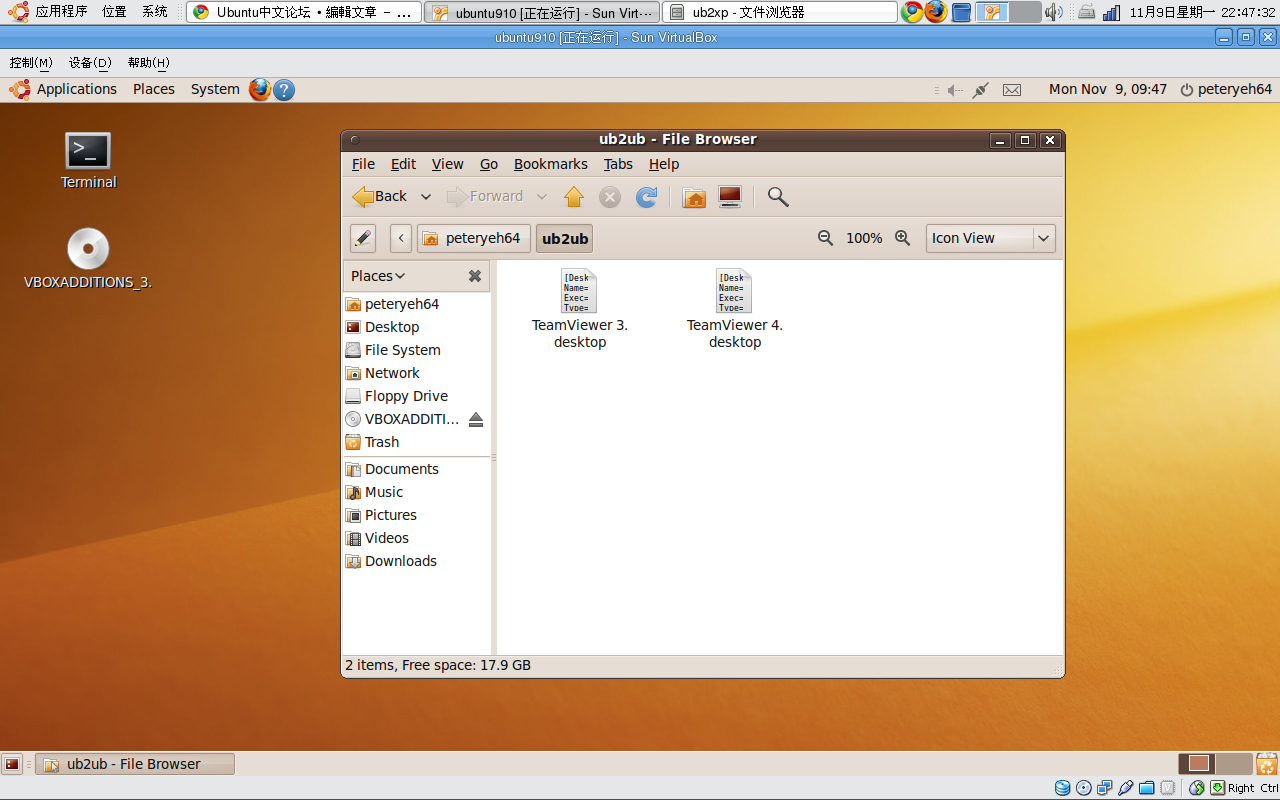Viewport: 1280px width, 800px height.
Task: Expand the Places side pane selector
Action: pos(378,276)
